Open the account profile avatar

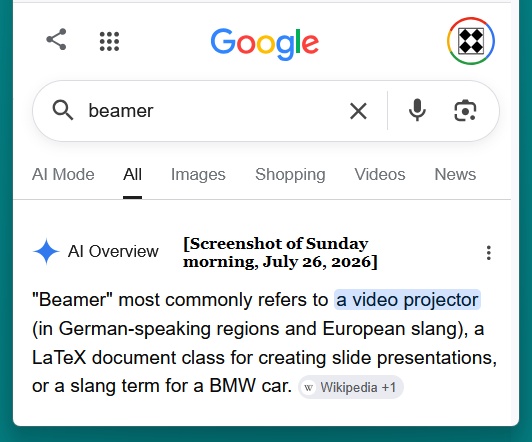(x=471, y=41)
